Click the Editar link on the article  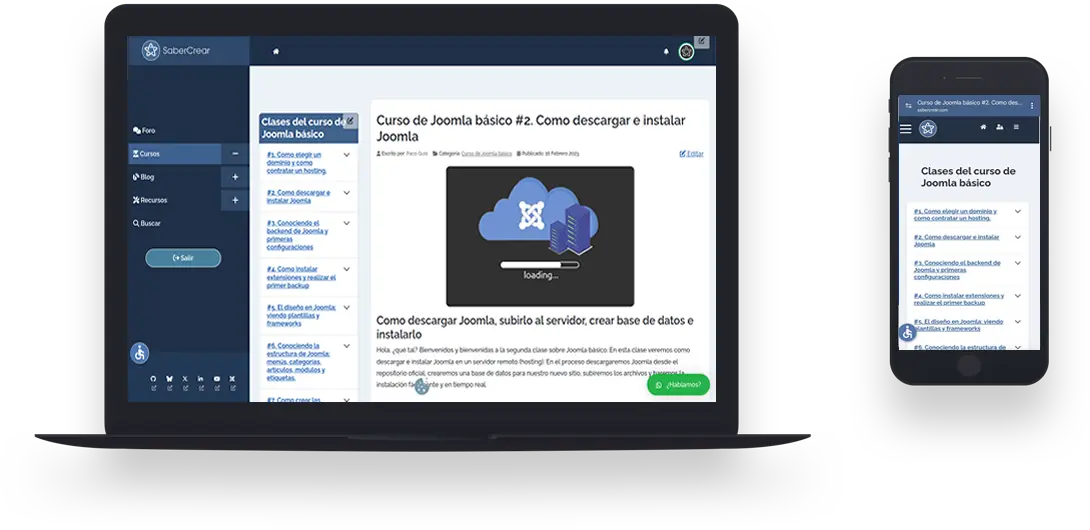[x=692, y=154]
